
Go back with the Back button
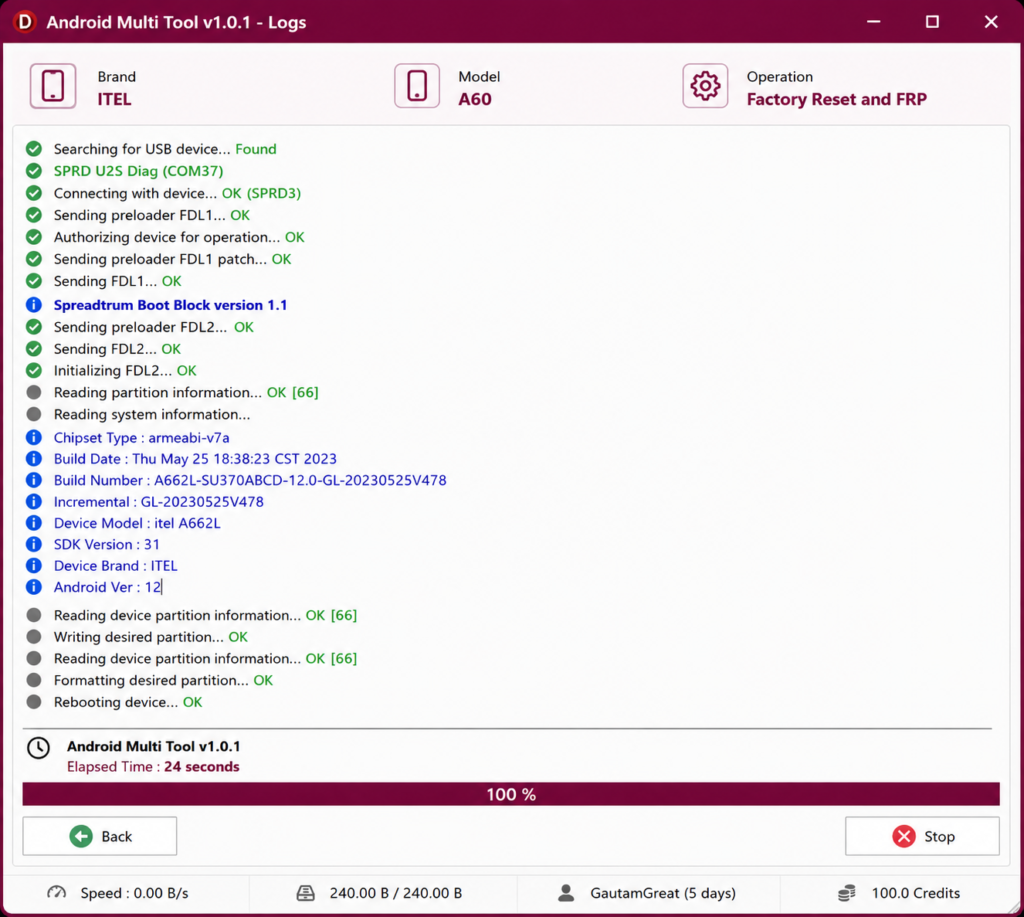pos(100,836)
